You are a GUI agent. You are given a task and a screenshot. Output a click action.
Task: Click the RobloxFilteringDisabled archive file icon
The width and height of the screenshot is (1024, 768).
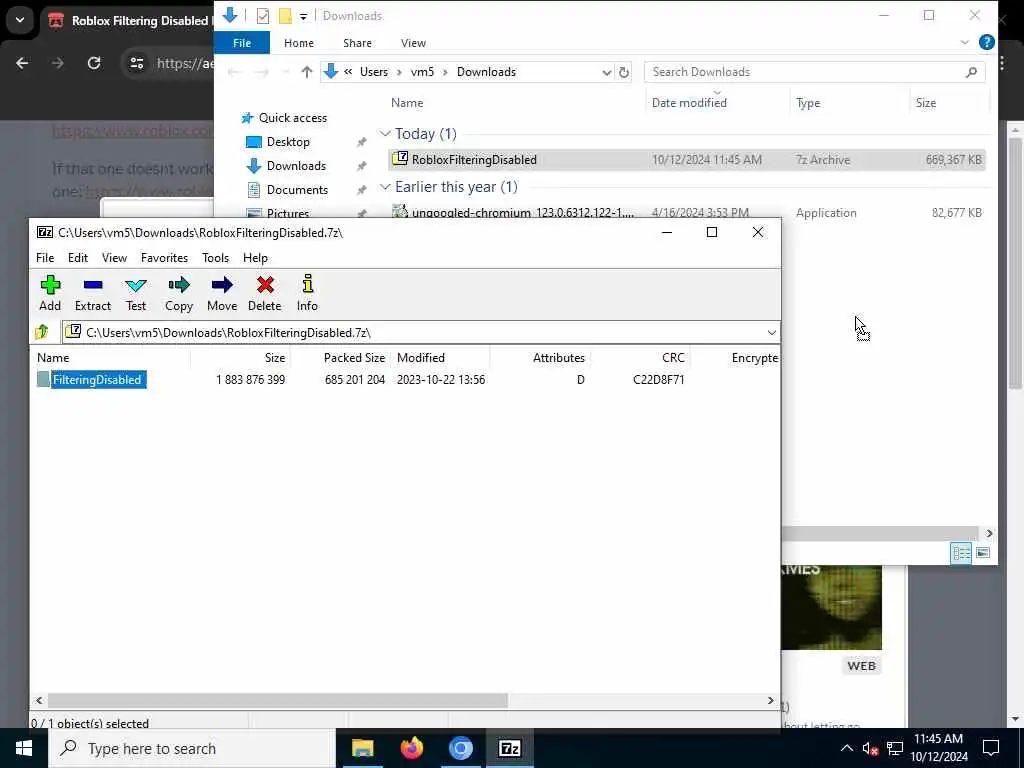[400, 159]
